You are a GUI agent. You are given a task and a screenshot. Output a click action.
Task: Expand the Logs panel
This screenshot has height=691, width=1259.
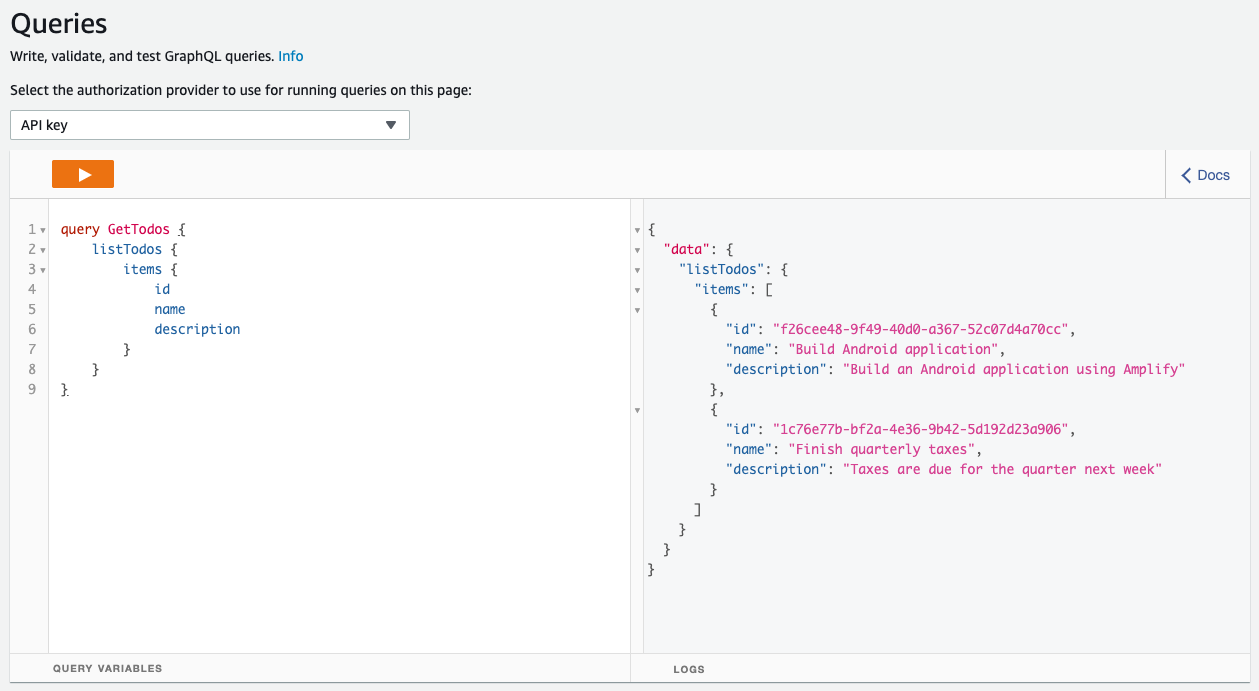[689, 669]
